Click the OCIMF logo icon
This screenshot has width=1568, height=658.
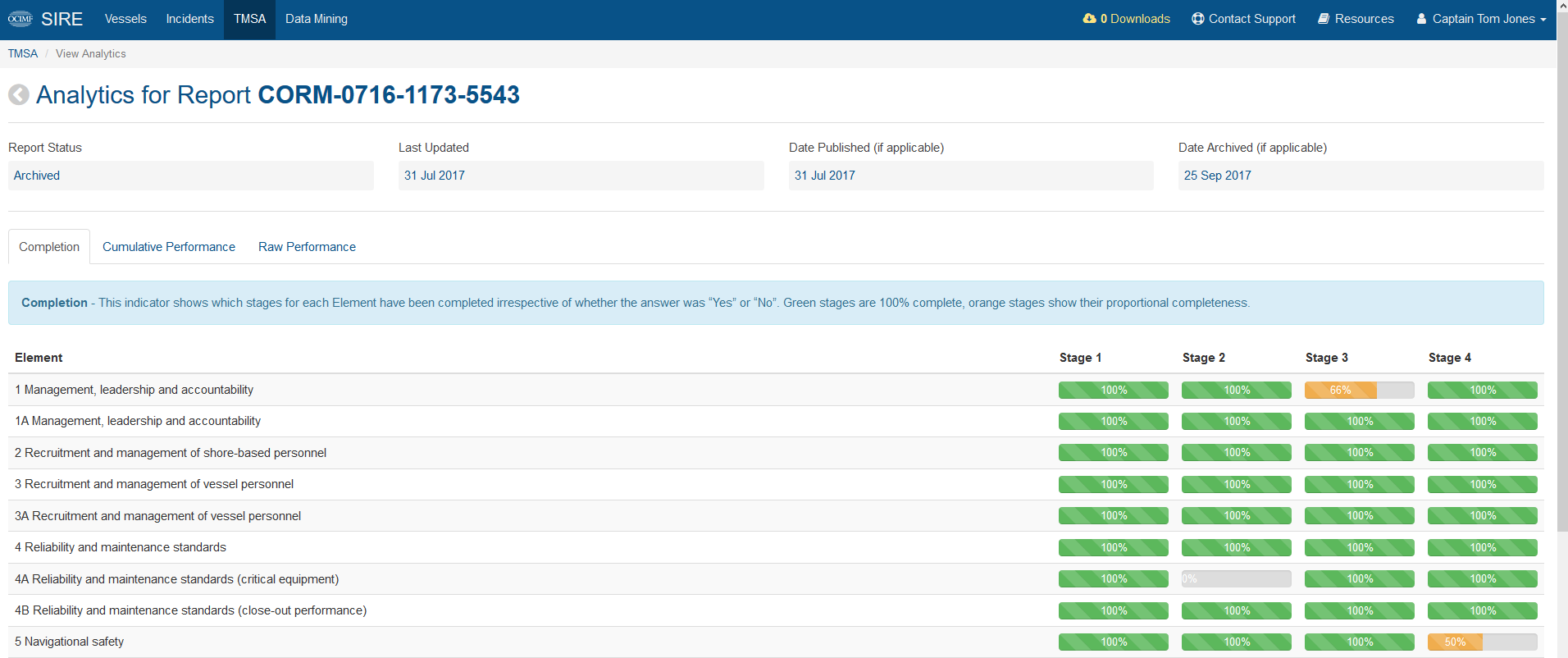pyautogui.click(x=20, y=19)
